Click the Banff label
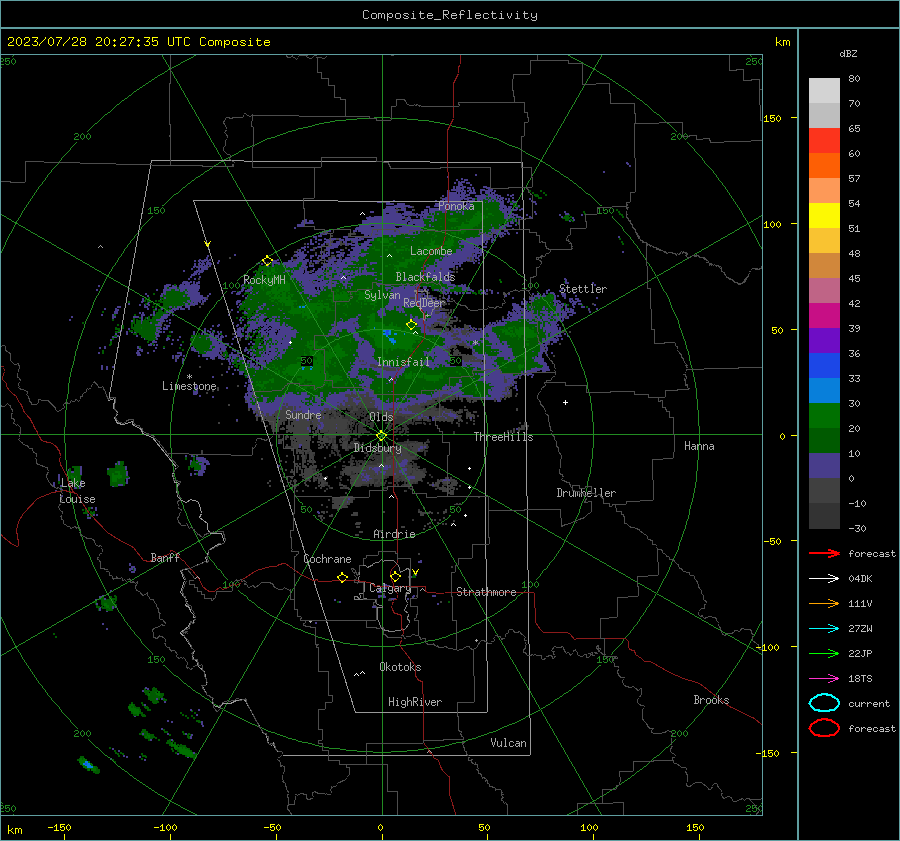Screen dimensions: 900x841 pos(165,557)
